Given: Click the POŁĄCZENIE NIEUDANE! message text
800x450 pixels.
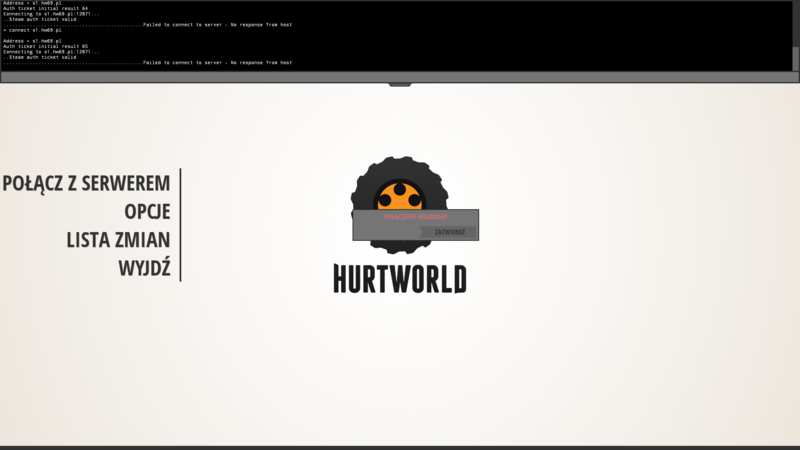Looking at the screenshot, I should click(415, 217).
